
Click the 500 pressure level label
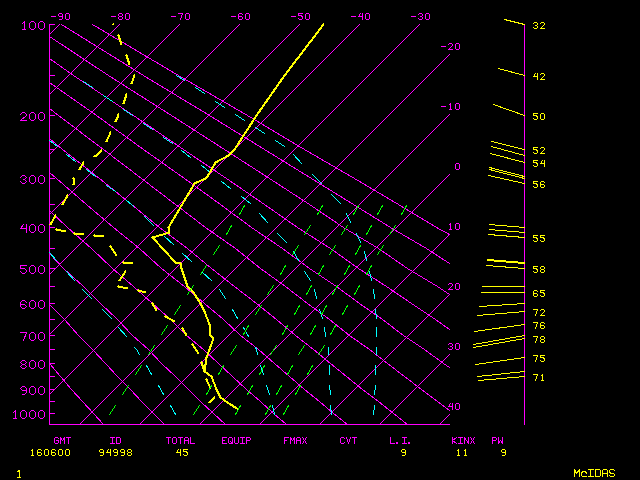click(33, 270)
